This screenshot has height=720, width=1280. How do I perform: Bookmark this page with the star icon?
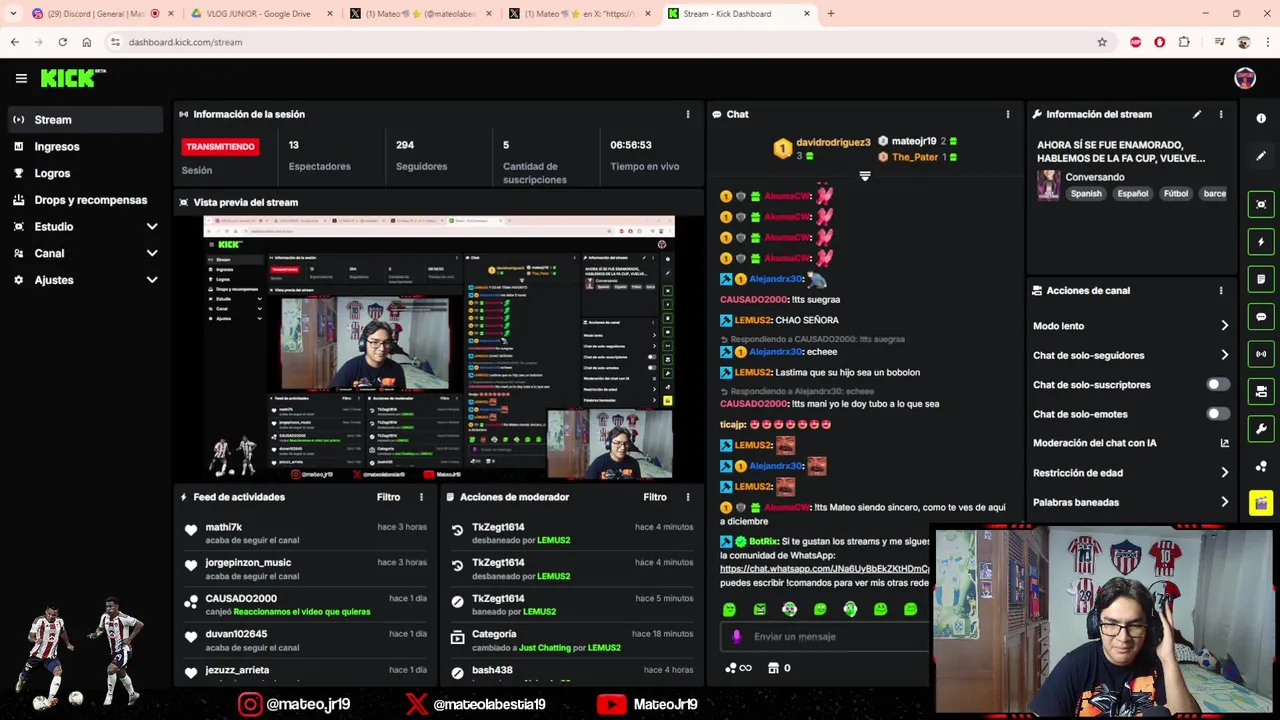[x=1102, y=42]
